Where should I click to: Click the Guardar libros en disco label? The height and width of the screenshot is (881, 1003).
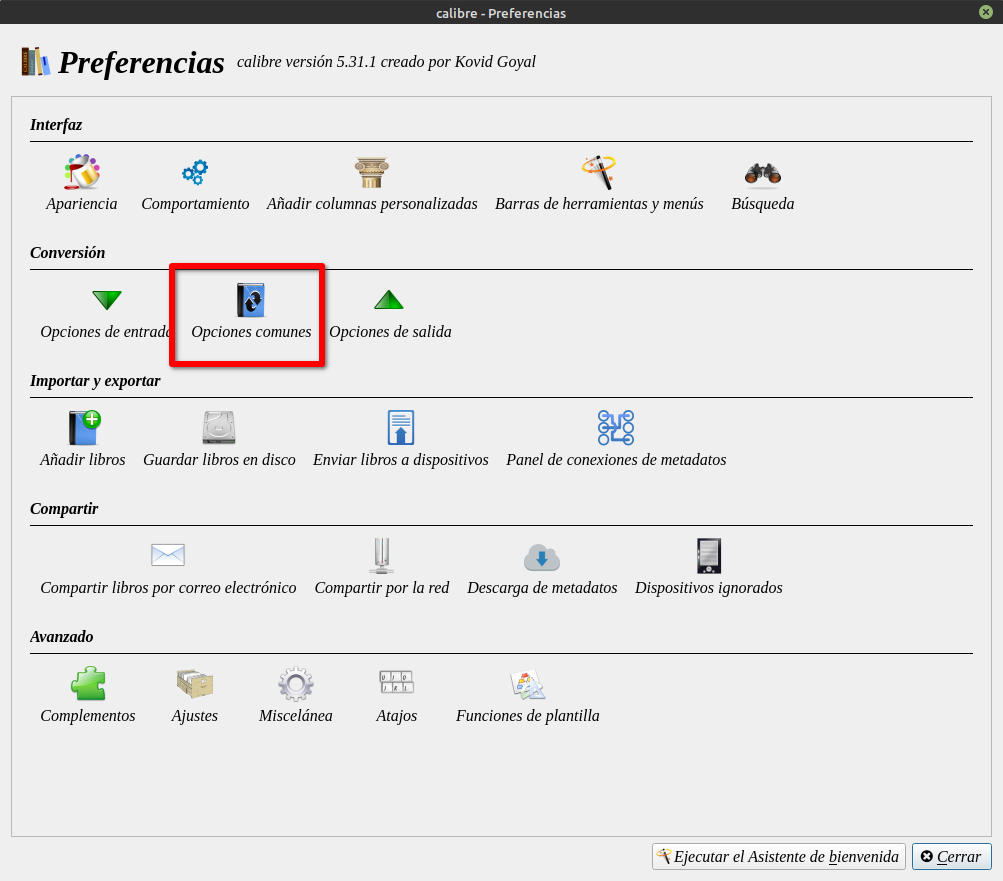tap(219, 460)
